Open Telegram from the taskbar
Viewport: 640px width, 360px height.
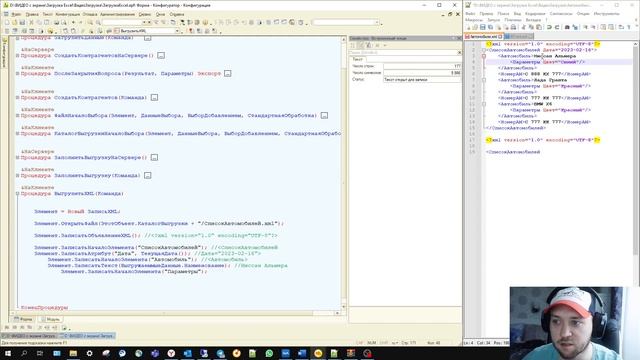tap(220, 353)
